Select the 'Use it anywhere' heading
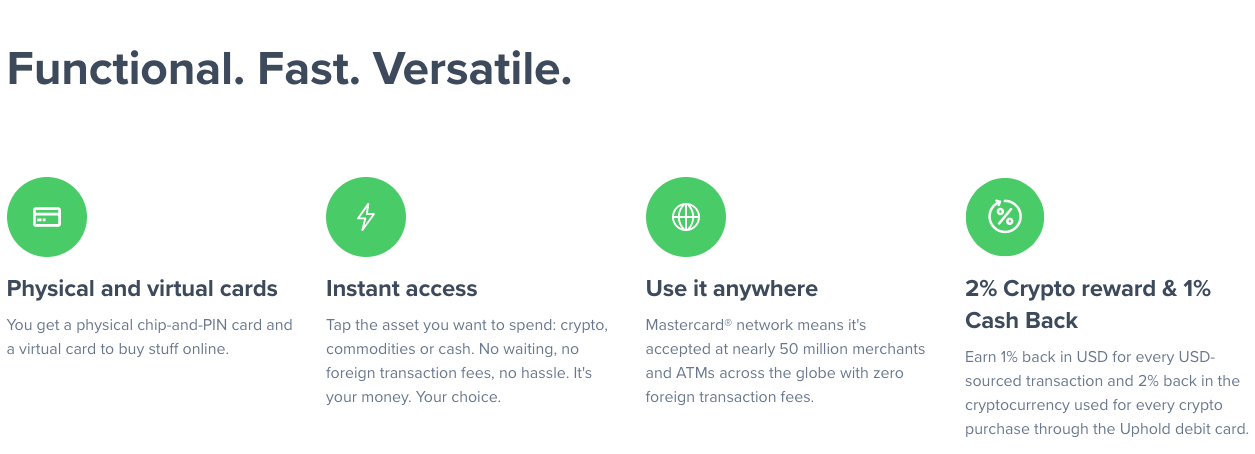Viewport: 1255px width, 454px height. click(x=732, y=289)
